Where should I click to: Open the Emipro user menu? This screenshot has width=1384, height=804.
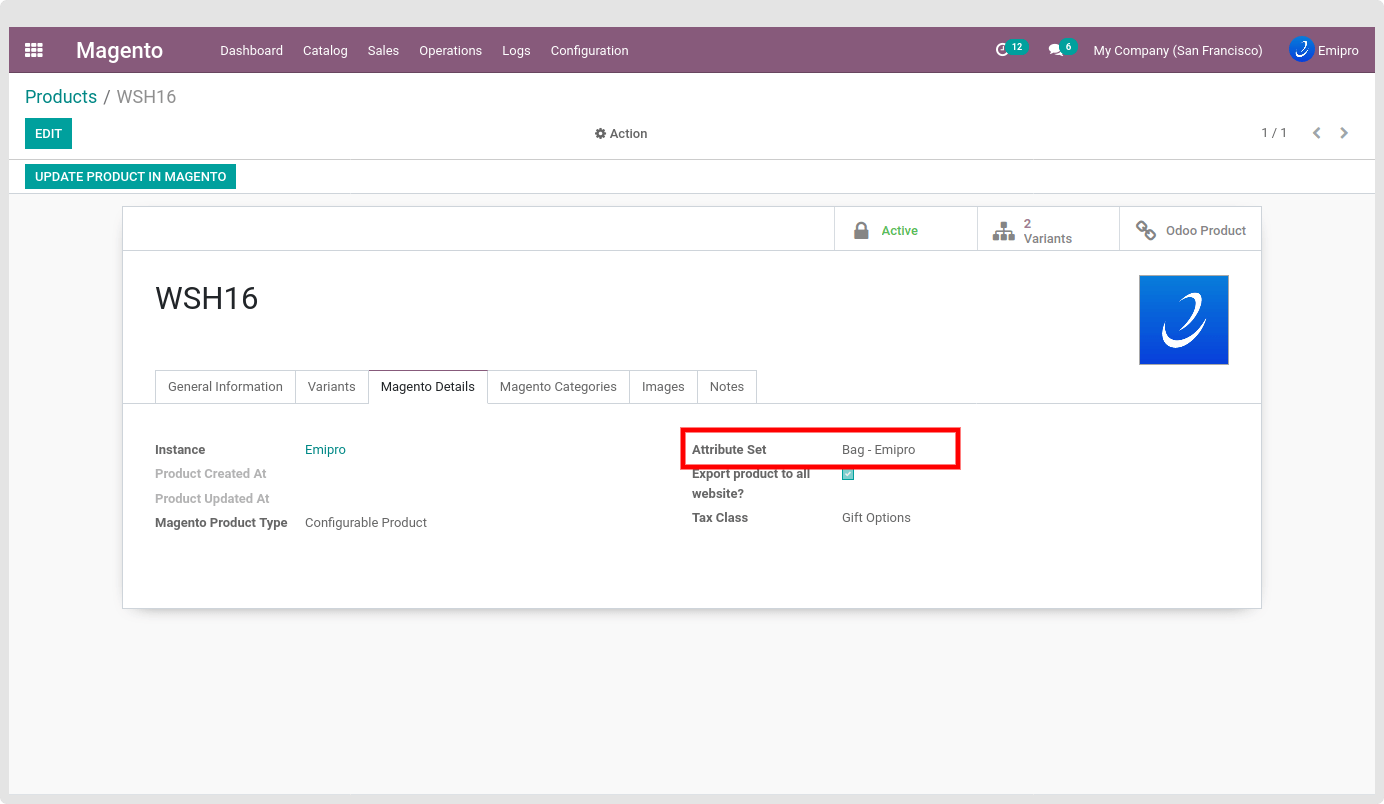coord(1324,50)
